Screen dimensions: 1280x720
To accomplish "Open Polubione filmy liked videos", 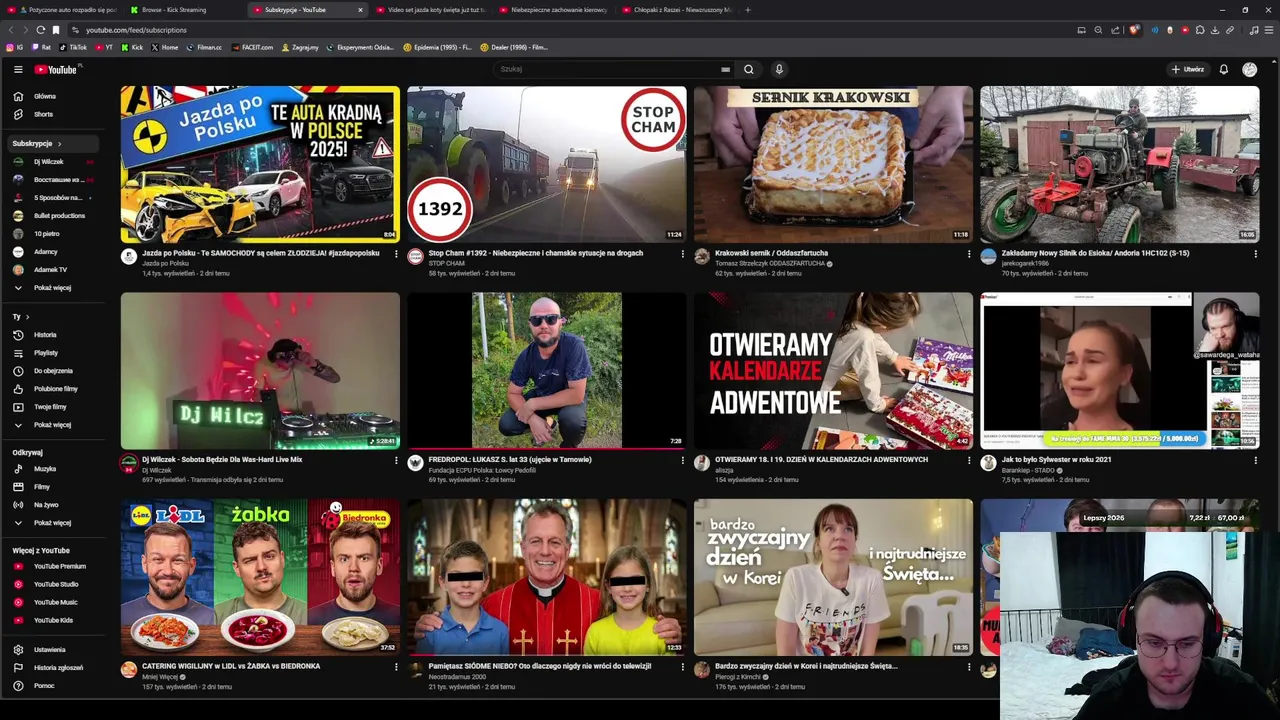I will pyautogui.click(x=52, y=389).
